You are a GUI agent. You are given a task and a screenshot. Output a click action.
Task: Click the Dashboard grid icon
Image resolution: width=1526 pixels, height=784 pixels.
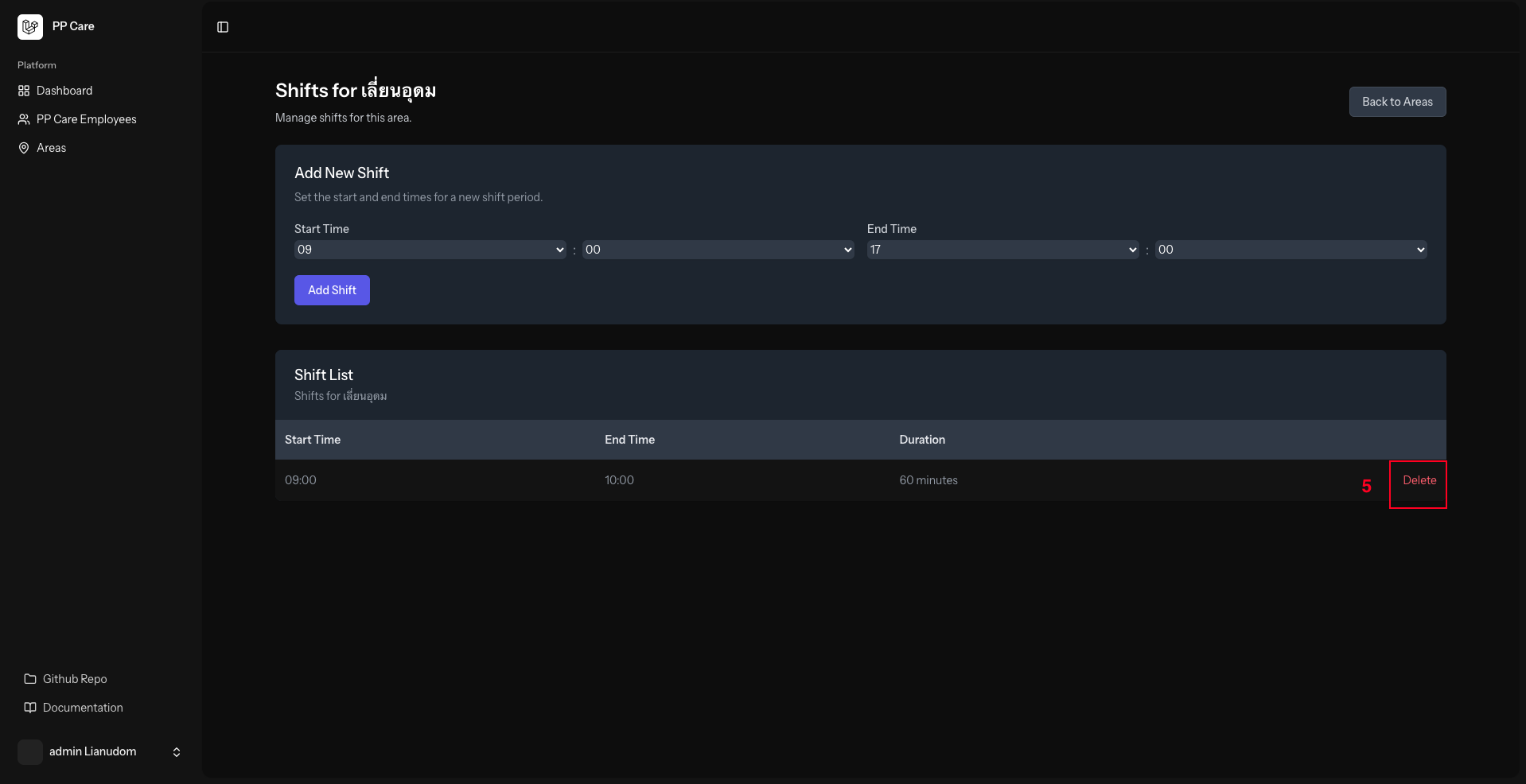click(24, 91)
